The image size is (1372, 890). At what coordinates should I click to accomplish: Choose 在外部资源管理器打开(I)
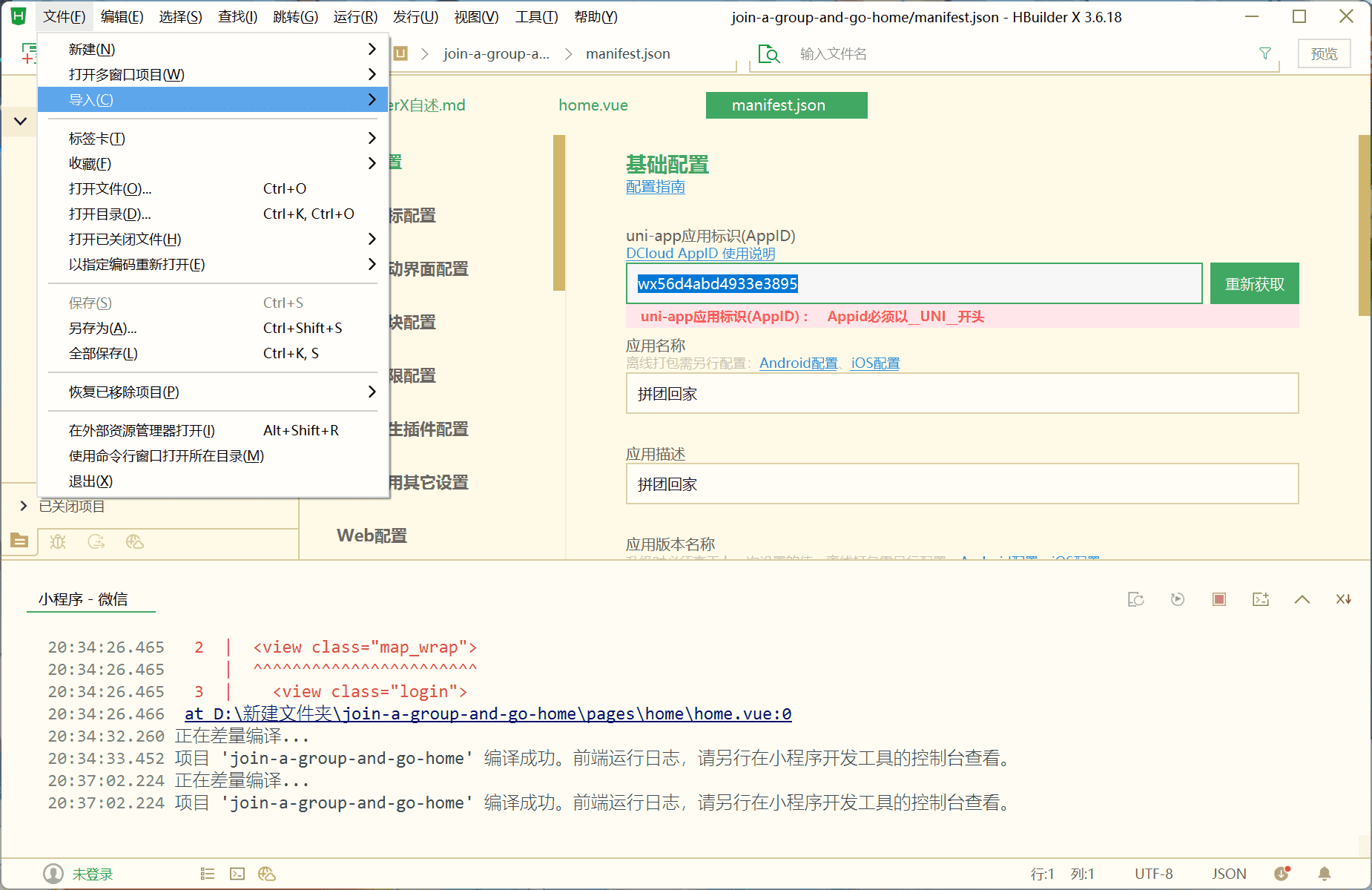[213, 430]
